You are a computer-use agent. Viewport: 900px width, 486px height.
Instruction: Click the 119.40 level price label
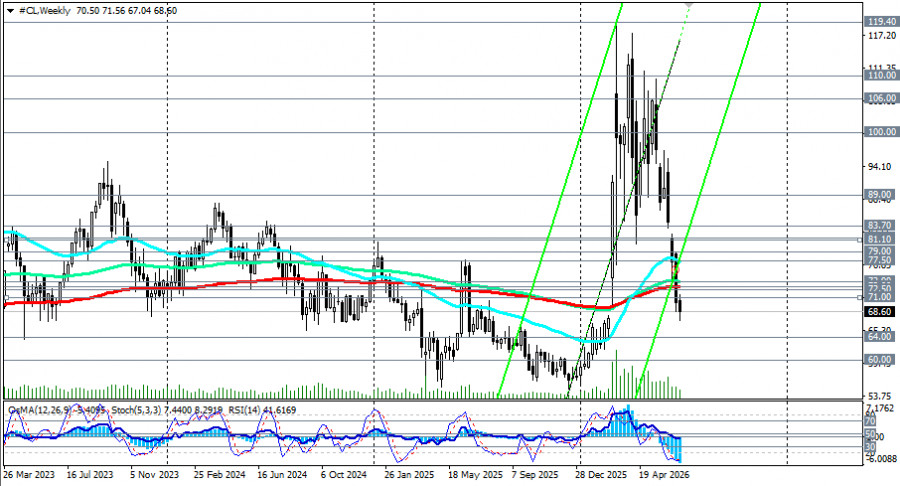881,22
